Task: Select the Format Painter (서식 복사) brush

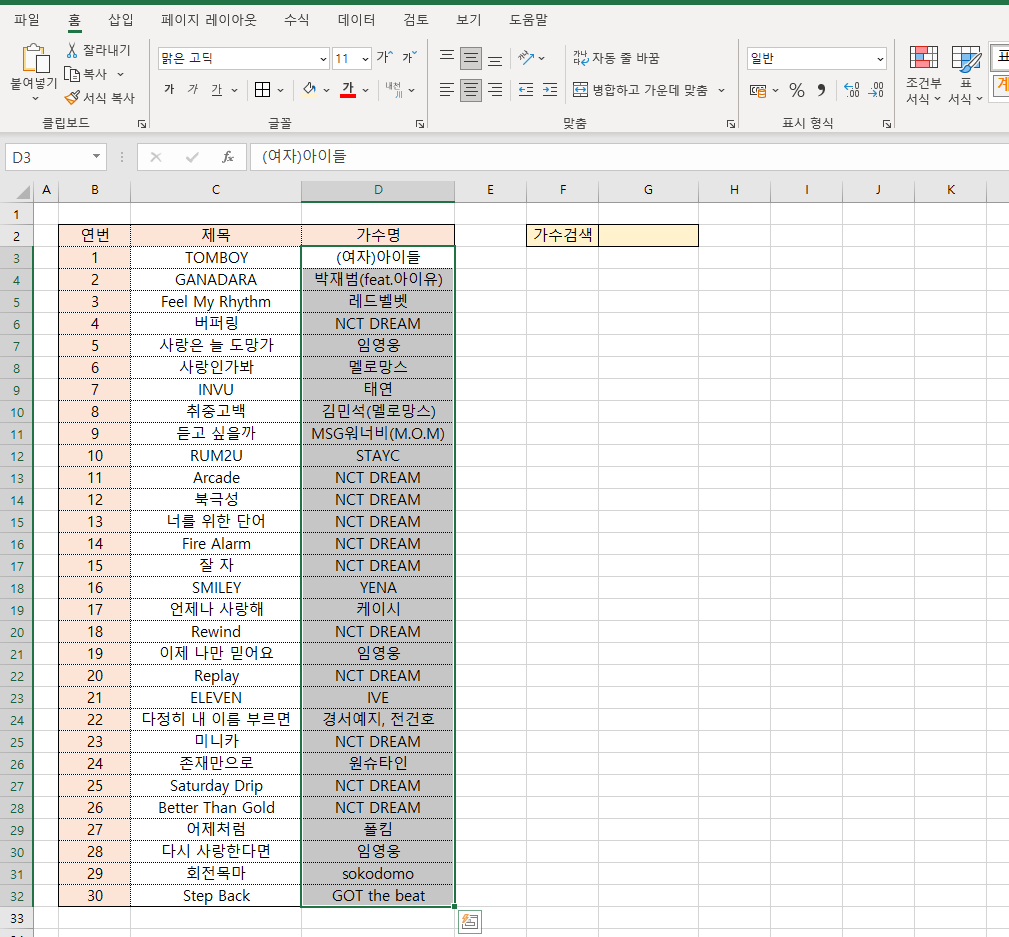Action: [x=72, y=98]
